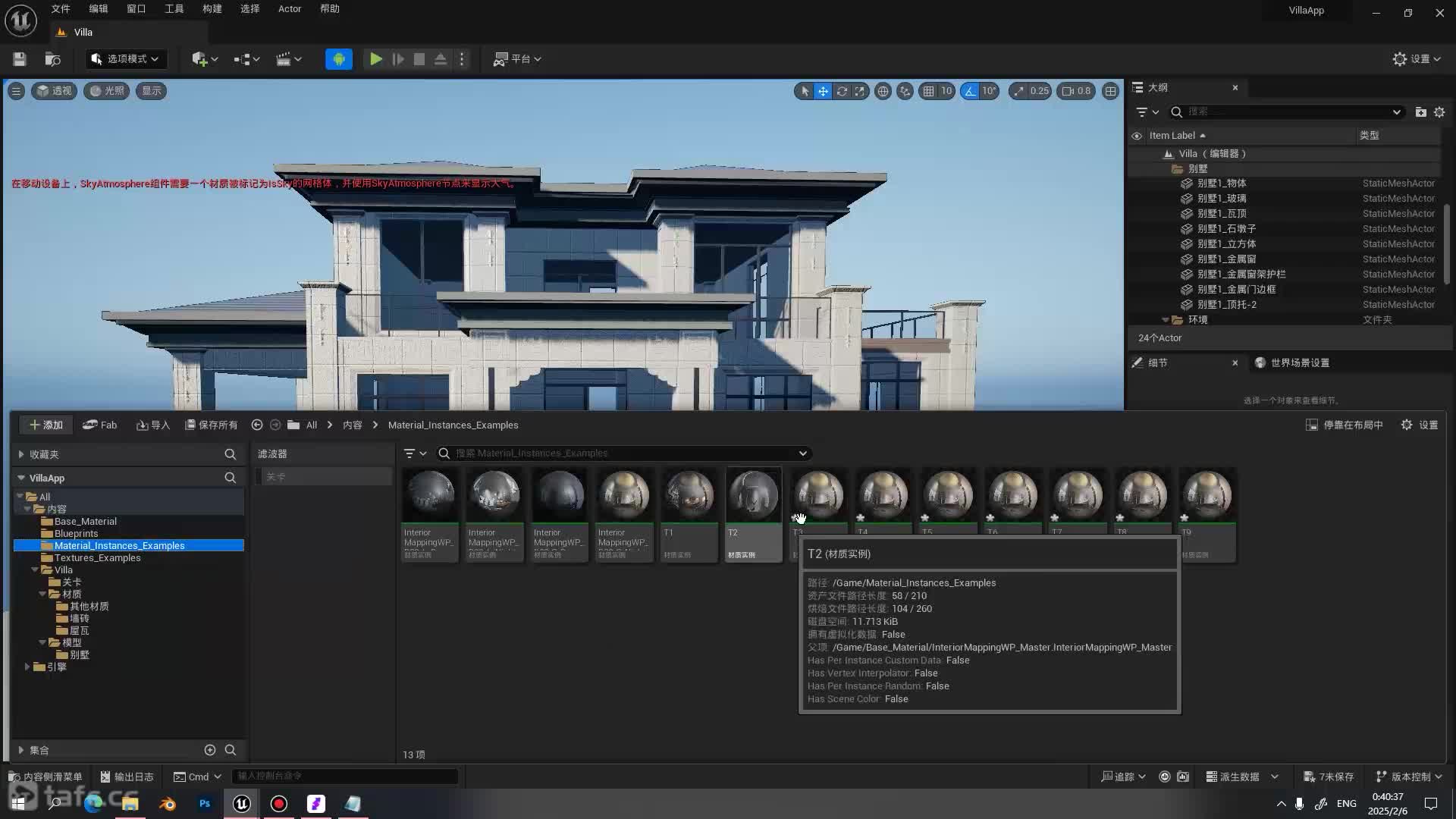Activate the scale gizmo tool

tap(860, 91)
